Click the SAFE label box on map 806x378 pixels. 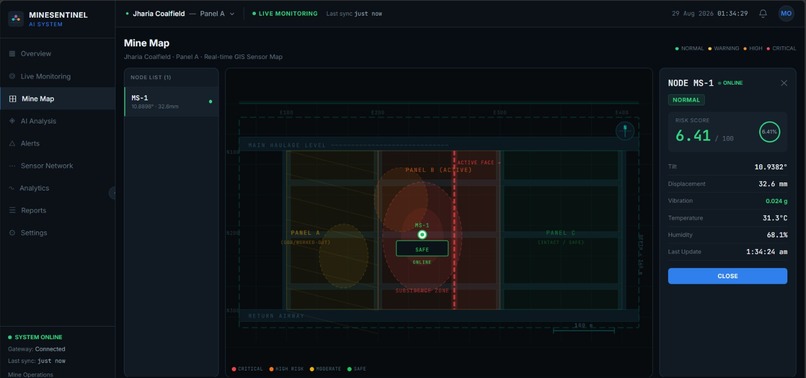click(x=422, y=249)
